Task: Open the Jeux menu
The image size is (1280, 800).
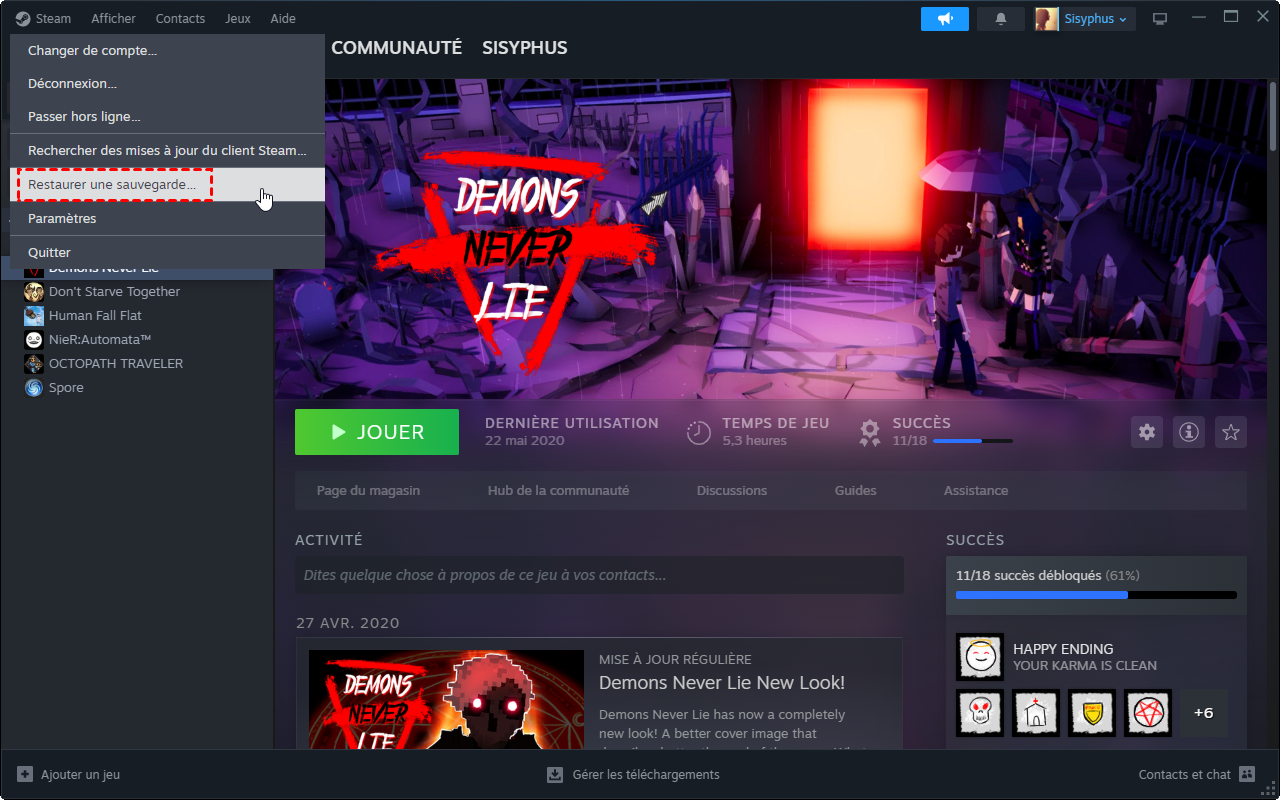Action: point(238,18)
